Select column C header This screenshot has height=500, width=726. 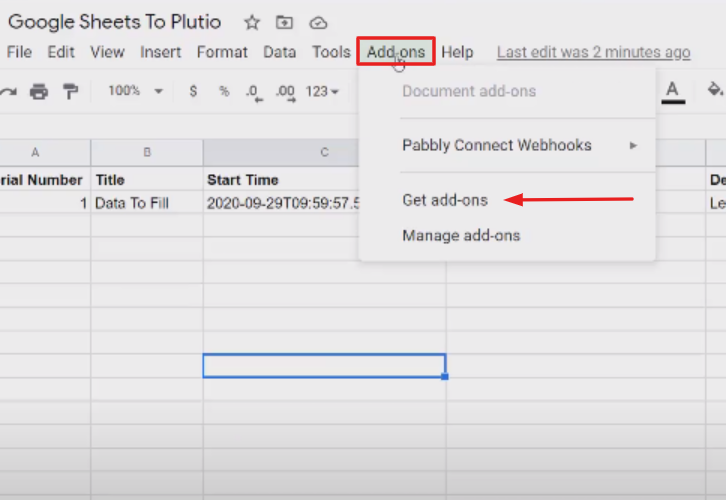[281, 152]
